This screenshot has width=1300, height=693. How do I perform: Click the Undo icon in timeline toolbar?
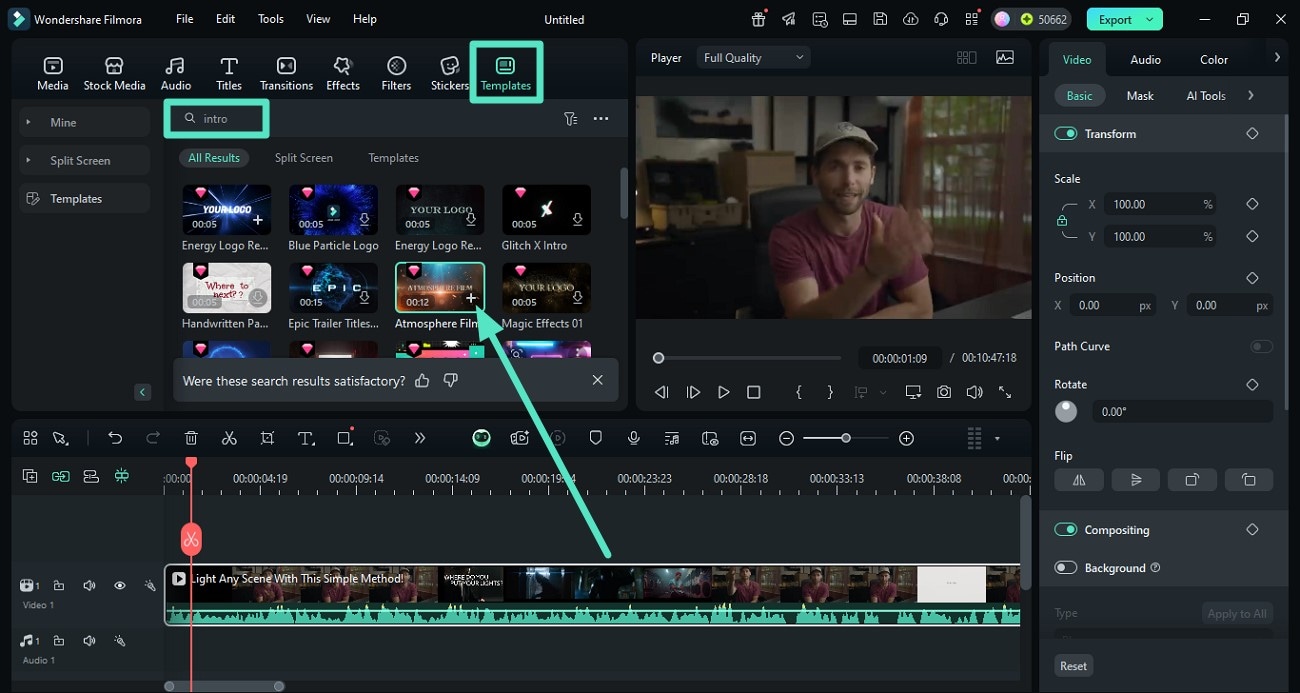[115, 438]
